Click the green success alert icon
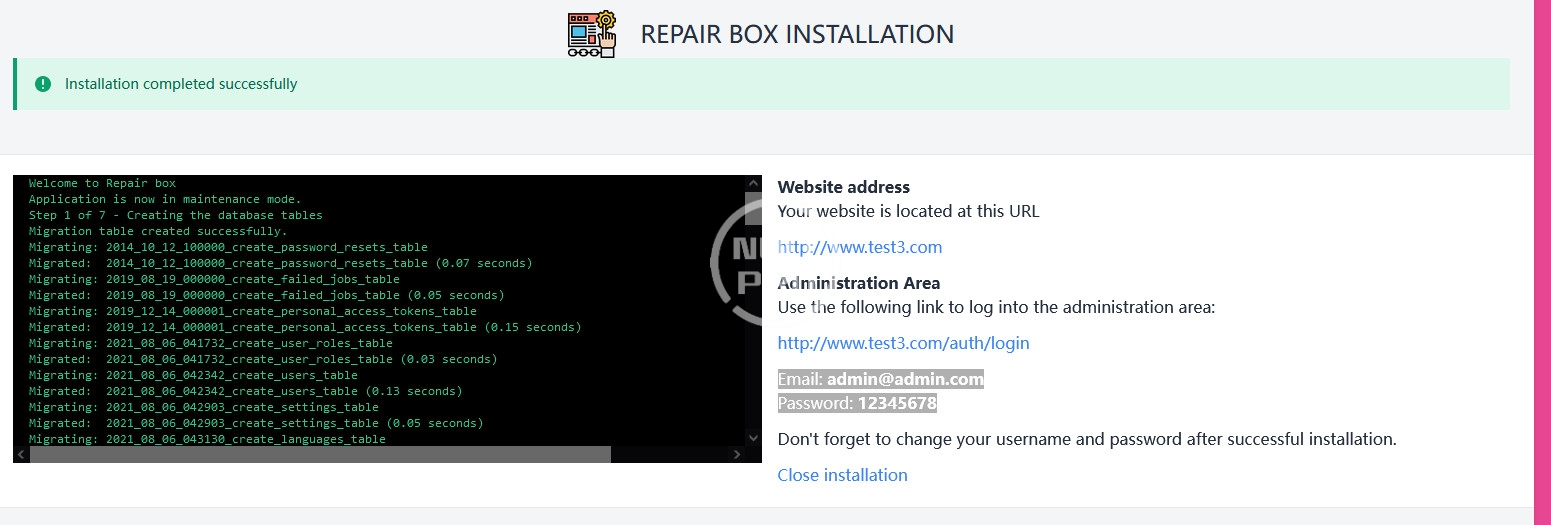The height and width of the screenshot is (525, 1551). pyautogui.click(x=43, y=84)
